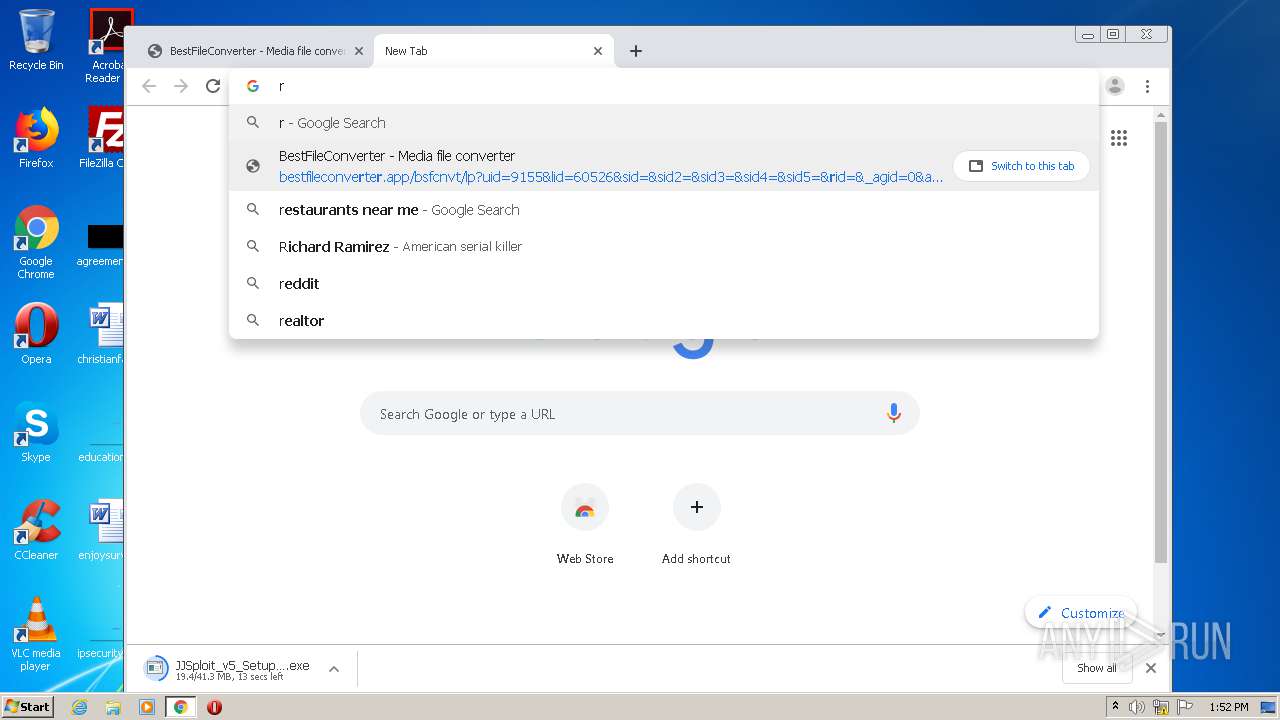The height and width of the screenshot is (720, 1280).
Task: Click the taskbar clock showing 1:52 PM
Action: coord(1228,707)
